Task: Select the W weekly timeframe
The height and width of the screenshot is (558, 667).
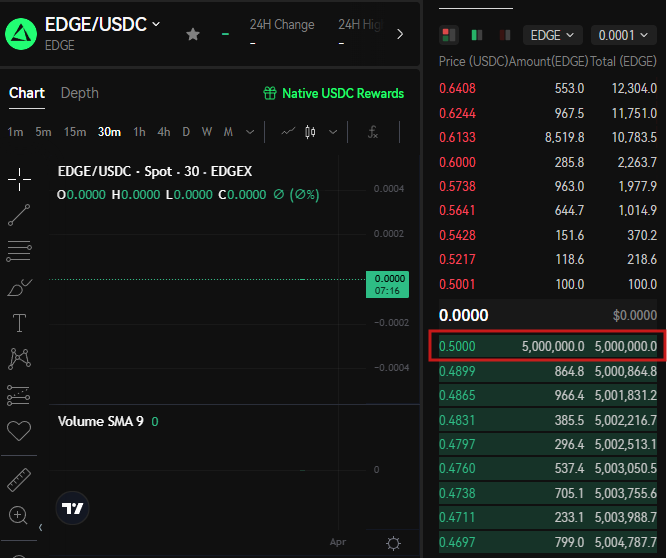Action: click(207, 132)
